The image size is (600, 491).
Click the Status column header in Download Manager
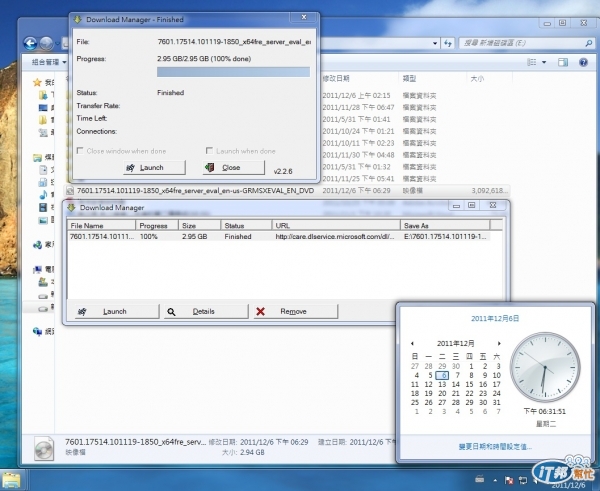point(246,225)
